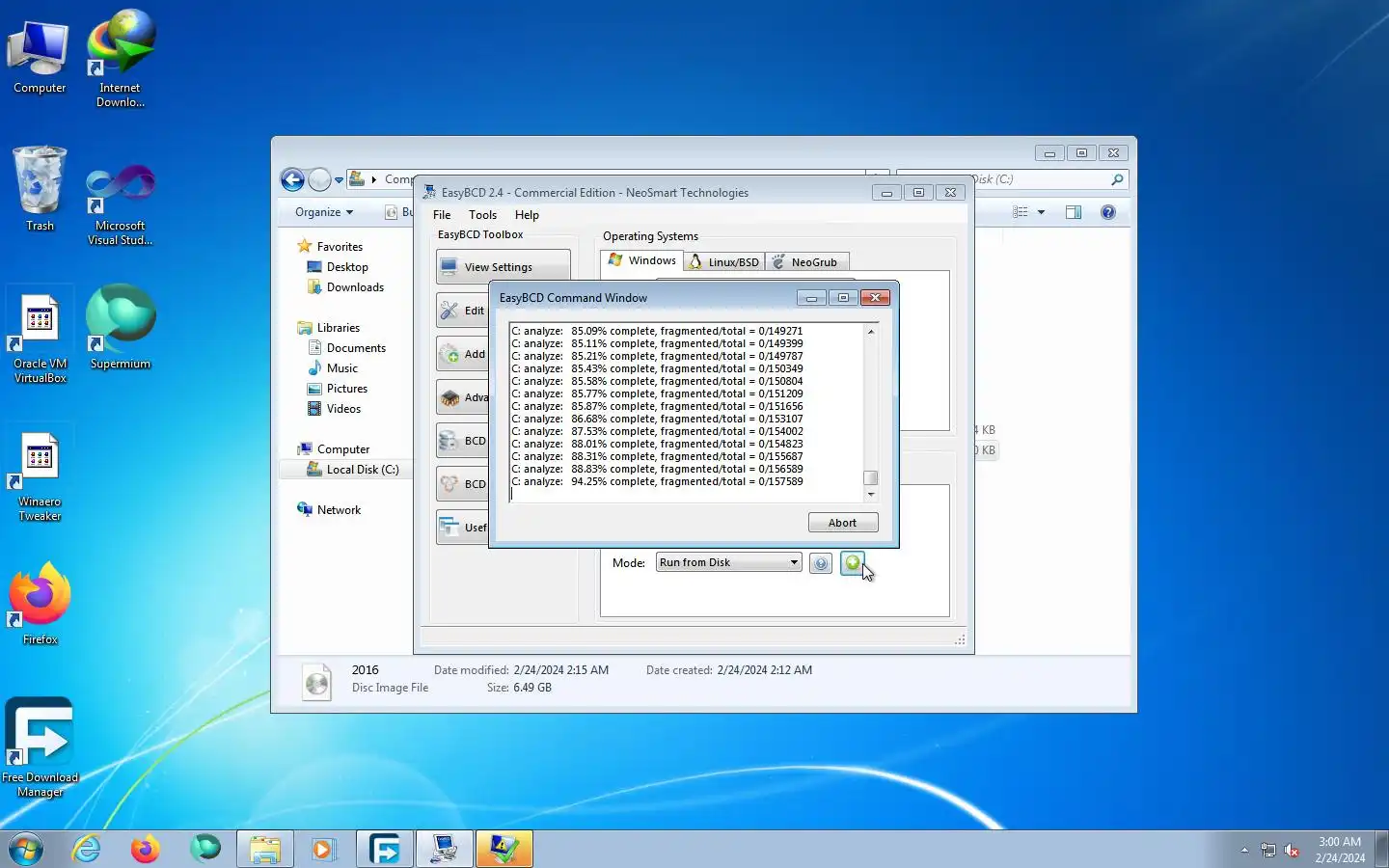Switch to the NeoGrub tab
The image size is (1389, 868).
806,261
